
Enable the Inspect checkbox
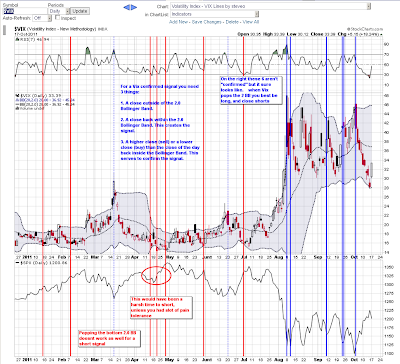pos(57,17)
